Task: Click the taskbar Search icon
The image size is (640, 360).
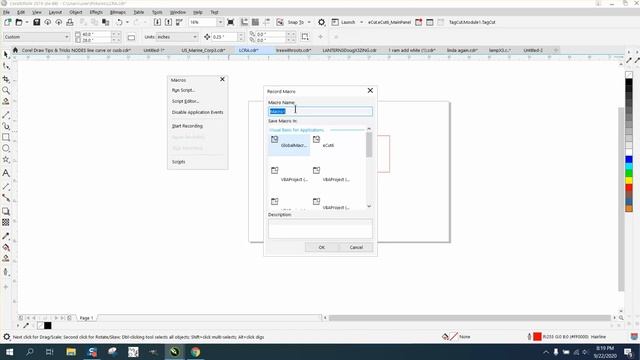Action: click(30, 352)
